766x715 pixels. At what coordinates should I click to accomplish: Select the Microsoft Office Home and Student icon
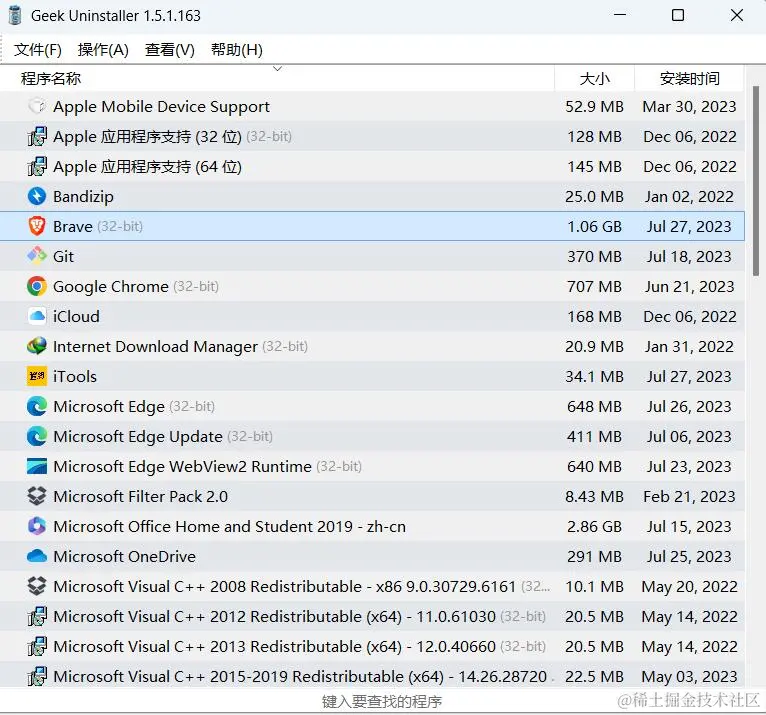tap(37, 526)
